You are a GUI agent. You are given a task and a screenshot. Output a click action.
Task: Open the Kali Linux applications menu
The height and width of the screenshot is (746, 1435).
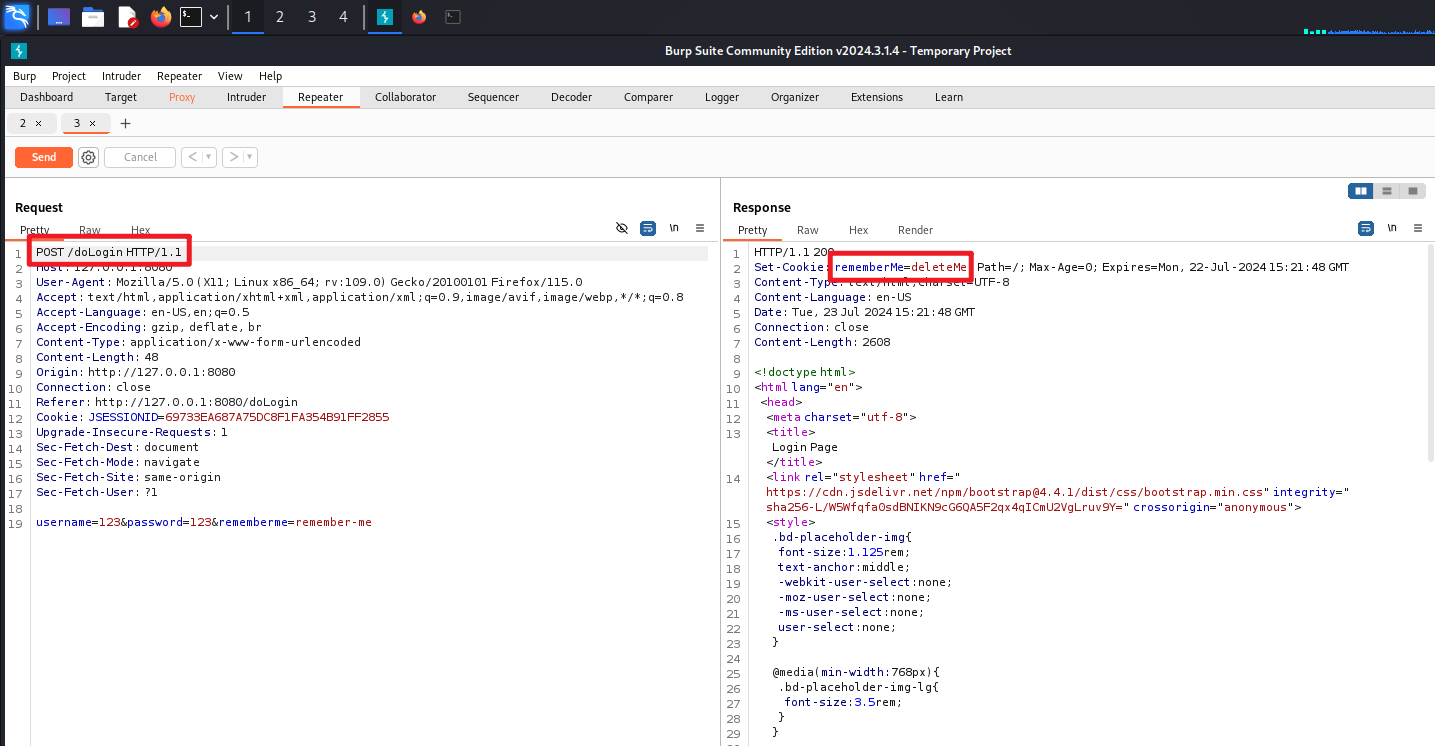(x=17, y=16)
